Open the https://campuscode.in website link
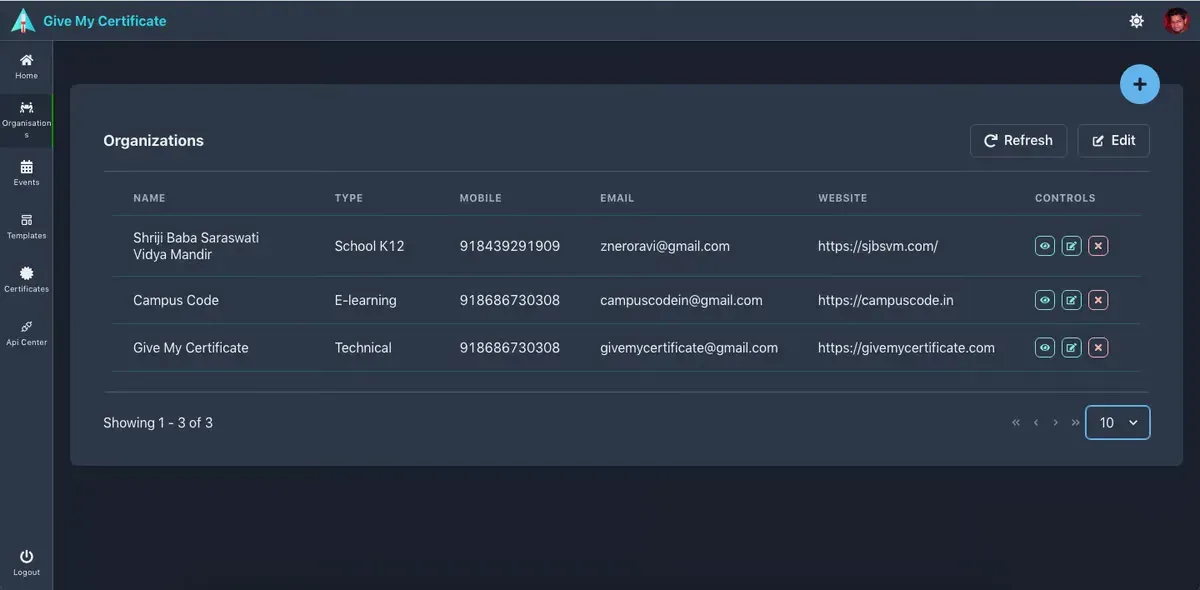 click(886, 300)
